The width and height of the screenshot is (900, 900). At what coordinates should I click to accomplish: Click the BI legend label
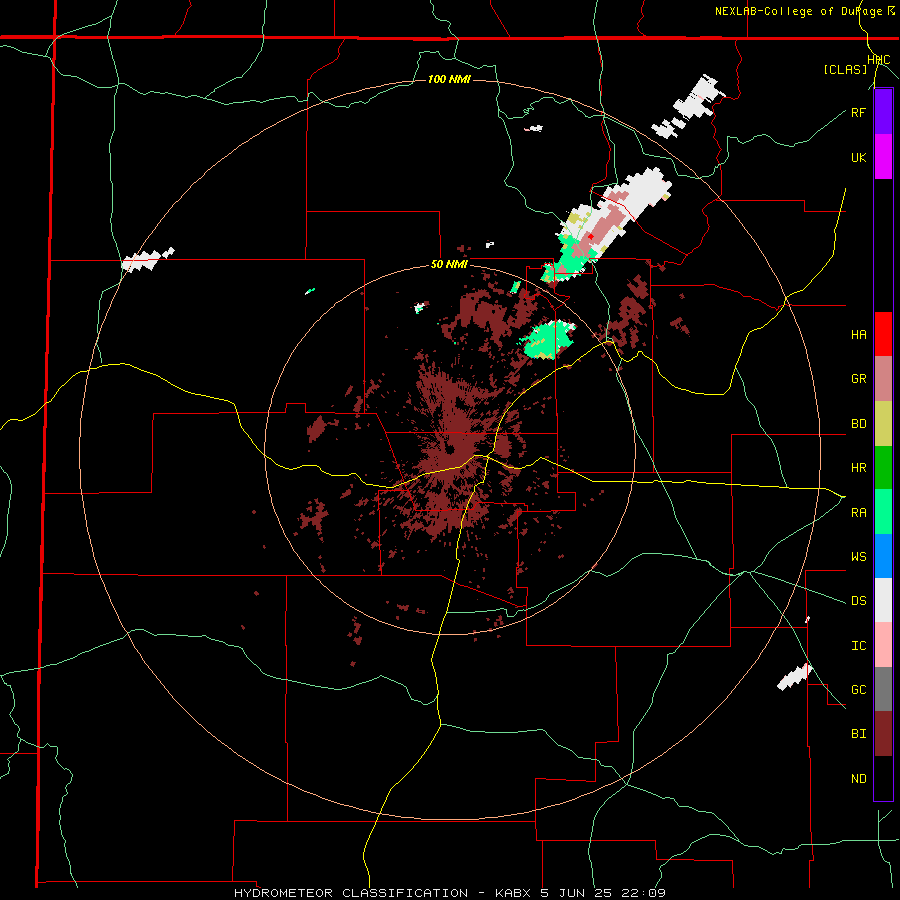[x=858, y=734]
